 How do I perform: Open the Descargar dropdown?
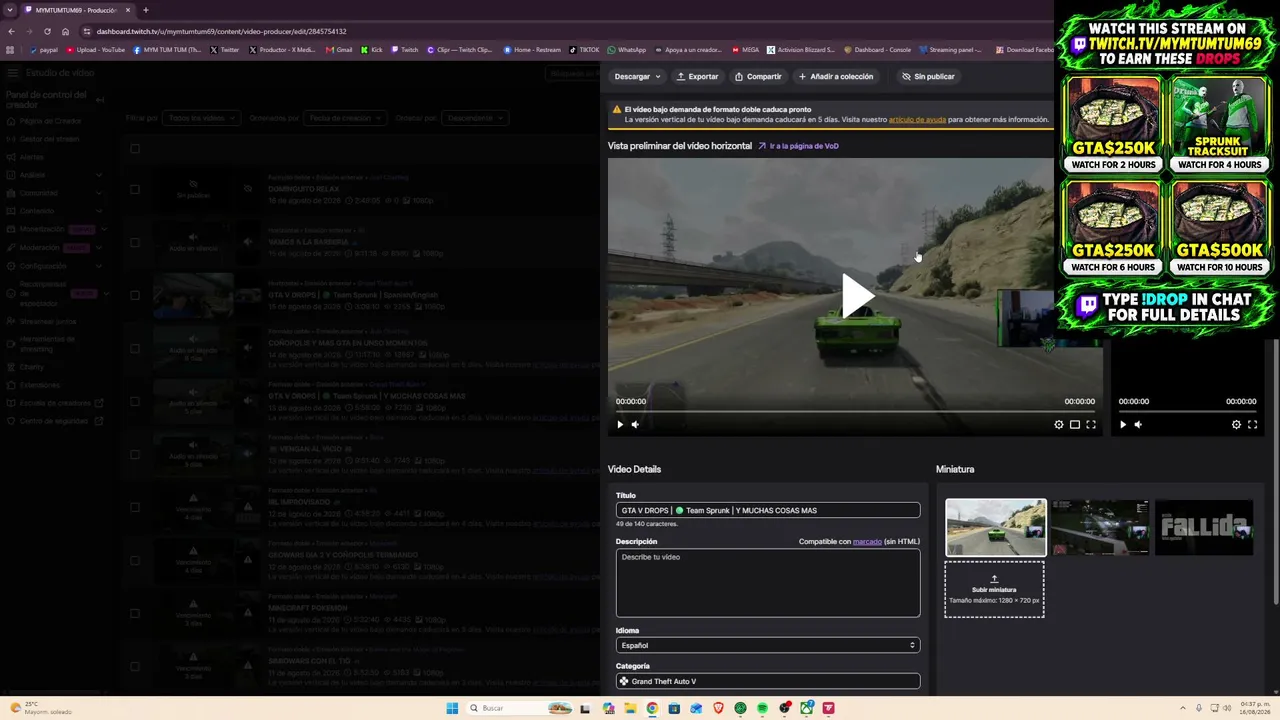click(x=637, y=76)
